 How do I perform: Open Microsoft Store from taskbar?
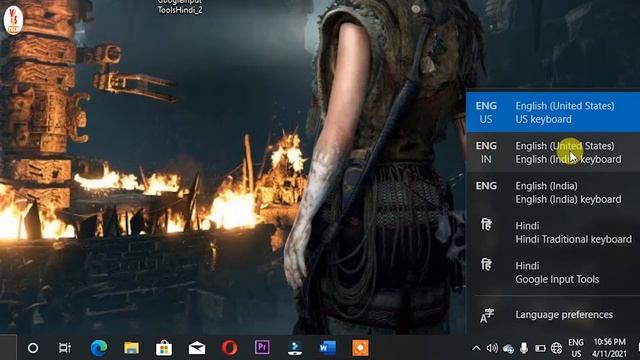click(x=164, y=348)
